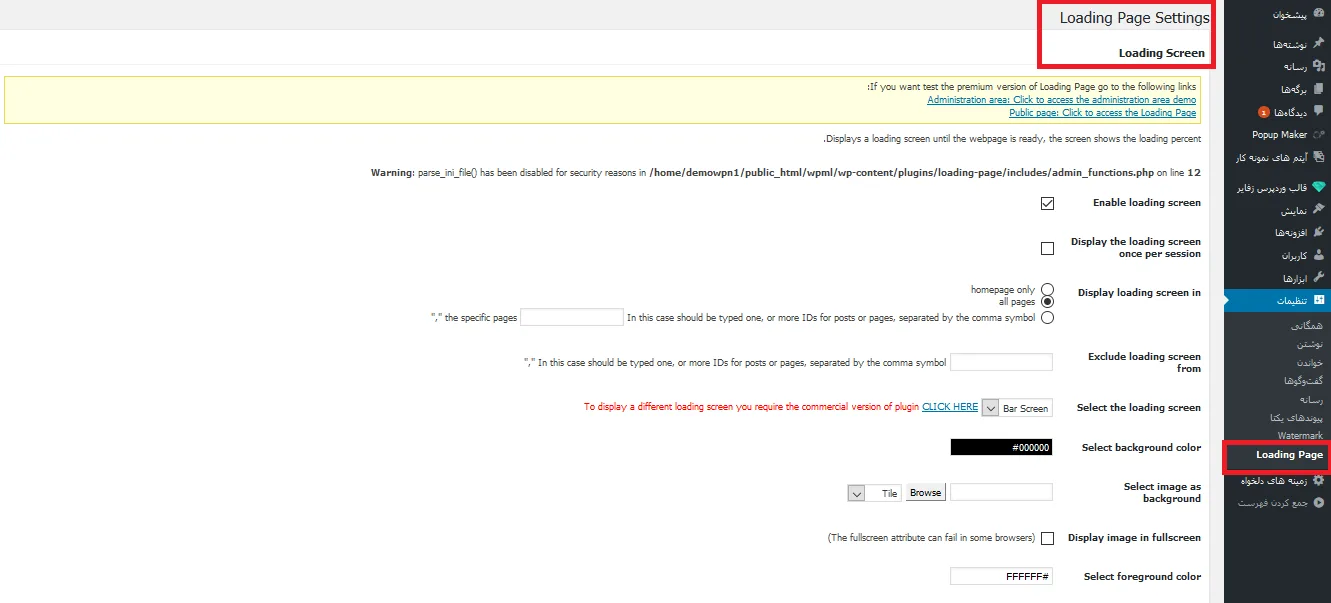Viewport: 1331px width, 603px height.
Task: Click the specific pages ID input field
Action: click(x=572, y=318)
